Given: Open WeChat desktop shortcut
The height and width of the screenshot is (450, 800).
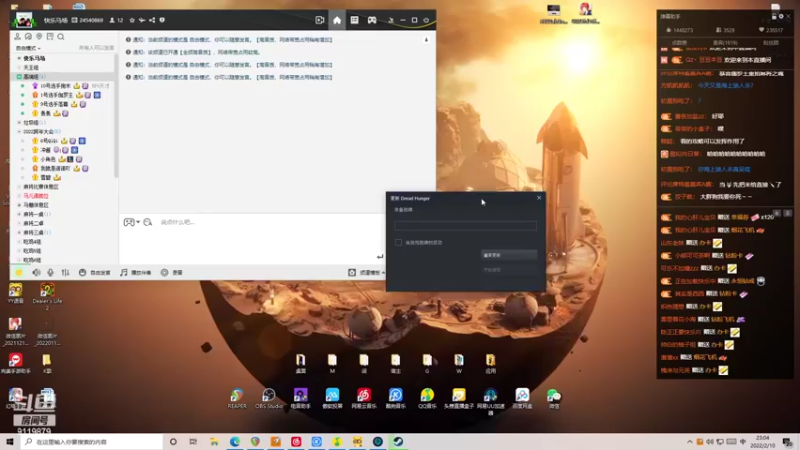Looking at the screenshot, I should (554, 398).
